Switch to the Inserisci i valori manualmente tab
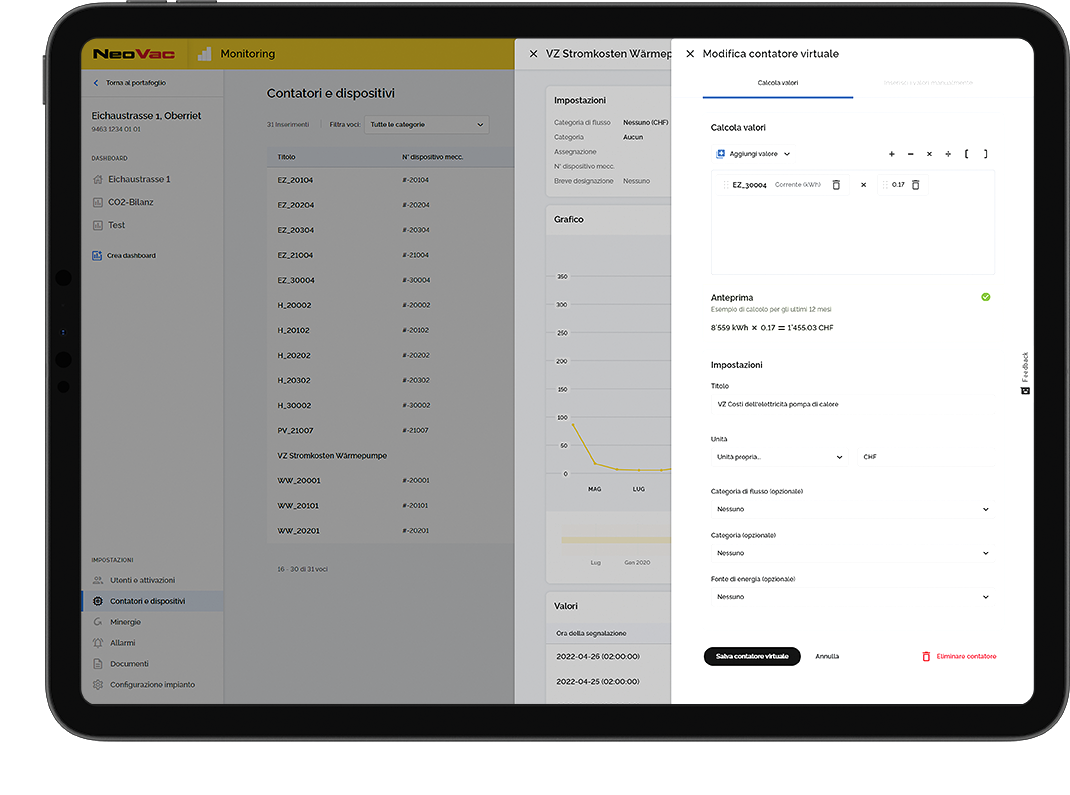The width and height of the screenshot is (1070, 795). pyautogui.click(x=927, y=83)
